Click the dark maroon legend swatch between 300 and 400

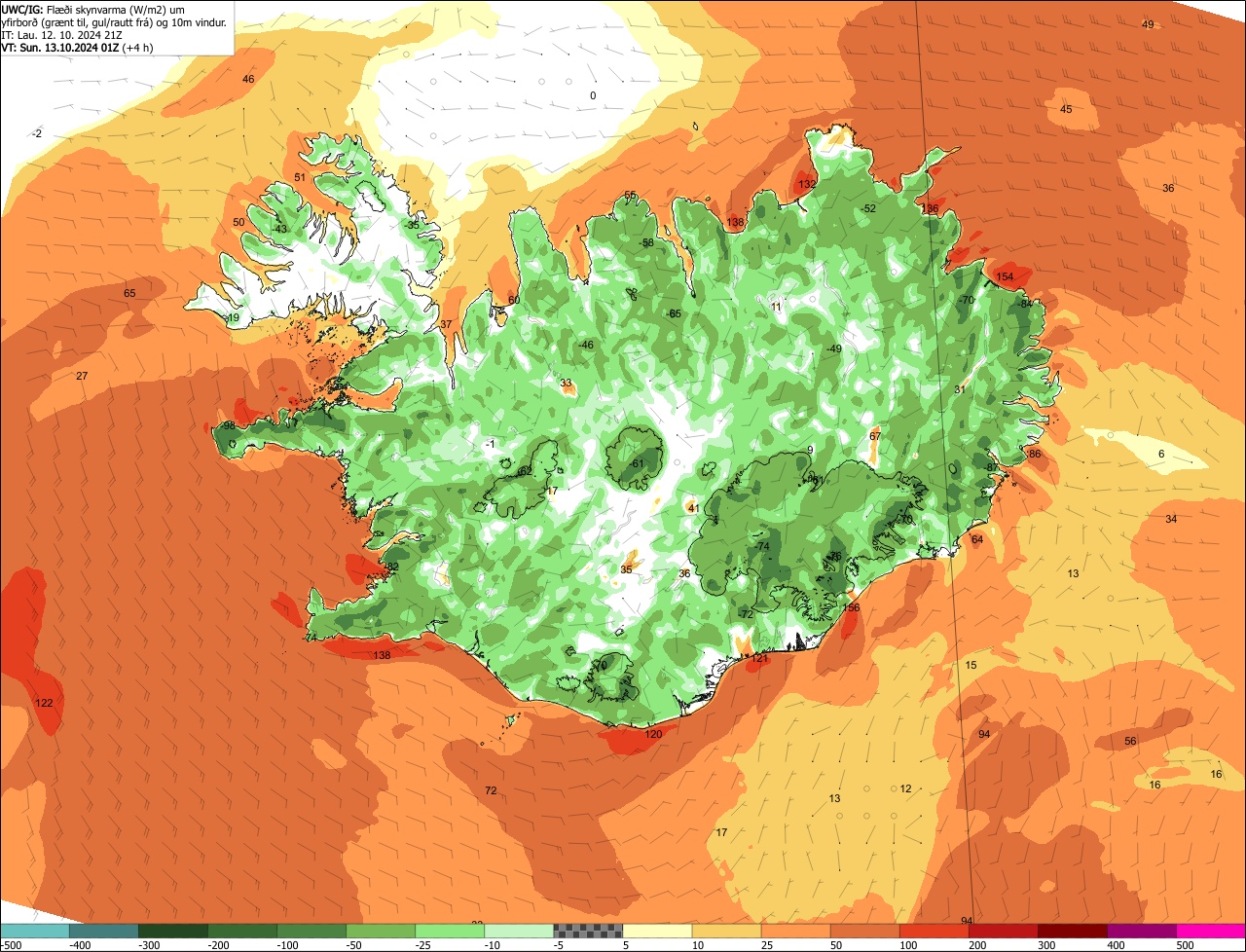click(1073, 931)
